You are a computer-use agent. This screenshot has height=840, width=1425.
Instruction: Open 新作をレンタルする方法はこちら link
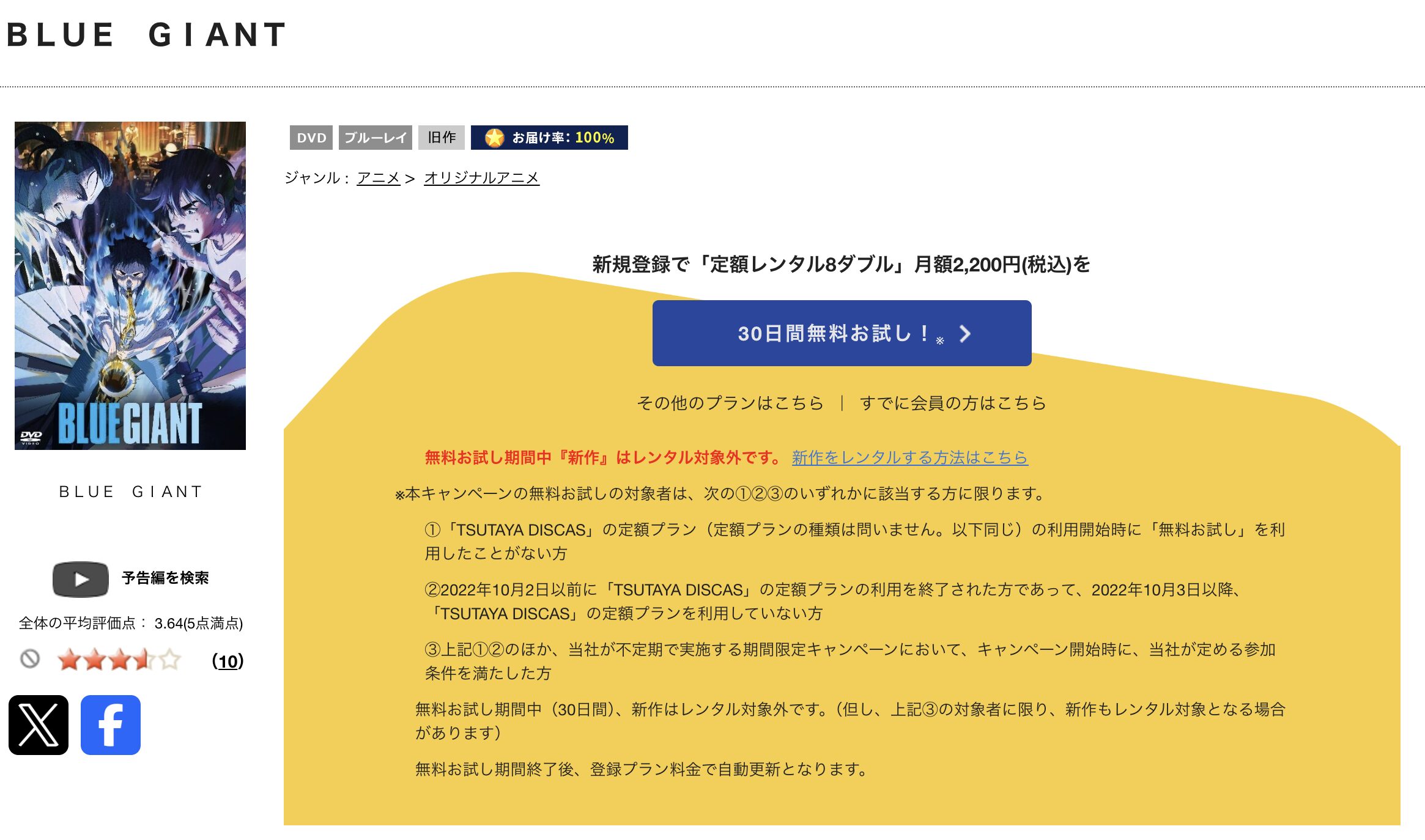tap(910, 457)
